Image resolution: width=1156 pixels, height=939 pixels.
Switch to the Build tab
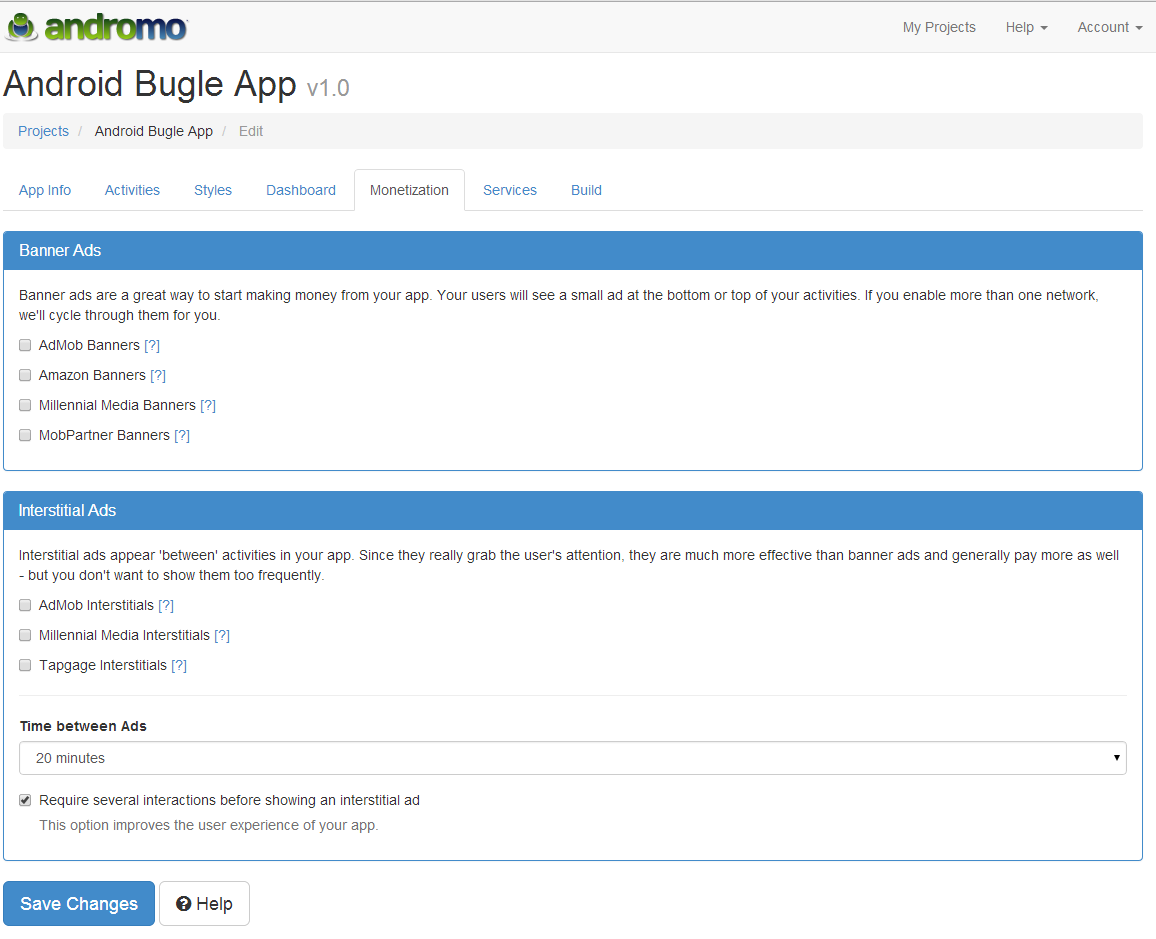(x=586, y=190)
